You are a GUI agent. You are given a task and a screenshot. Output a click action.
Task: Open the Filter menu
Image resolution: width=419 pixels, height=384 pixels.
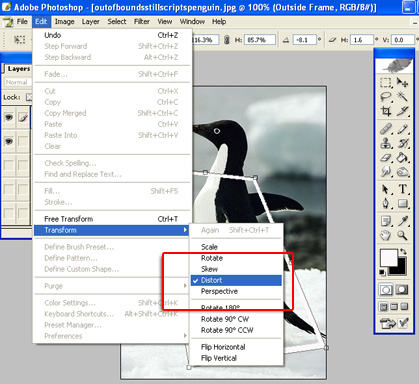pyautogui.click(x=142, y=22)
